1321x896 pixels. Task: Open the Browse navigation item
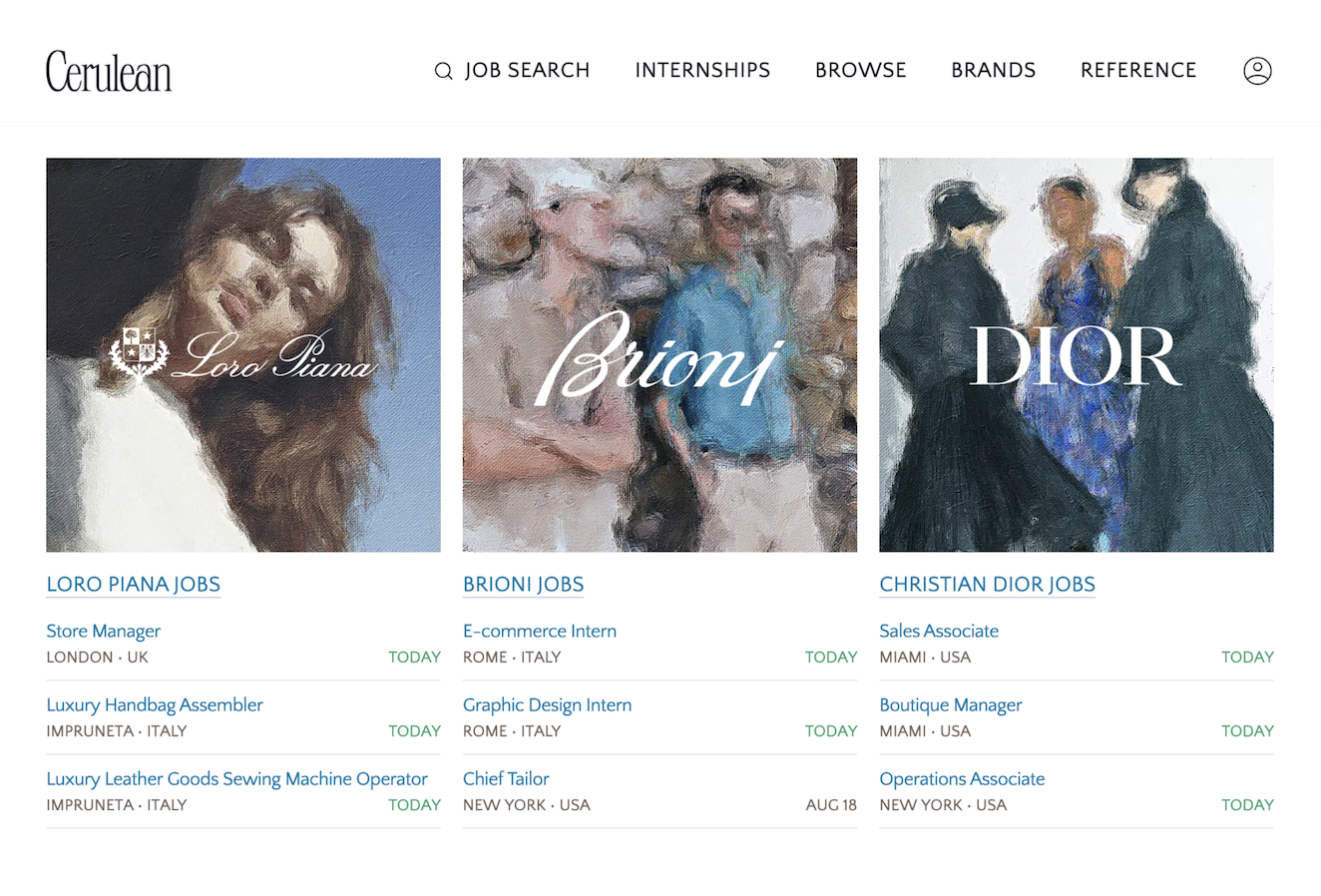click(861, 70)
